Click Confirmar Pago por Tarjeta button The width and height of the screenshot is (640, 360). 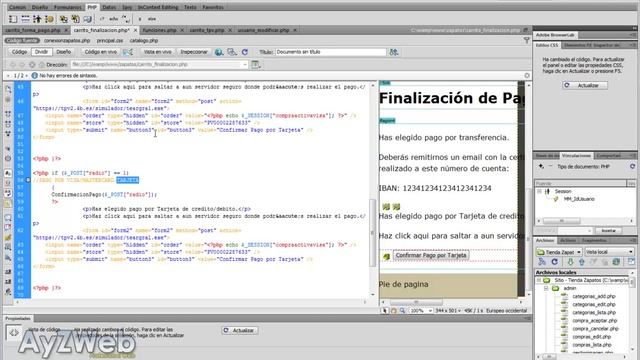[431, 255]
